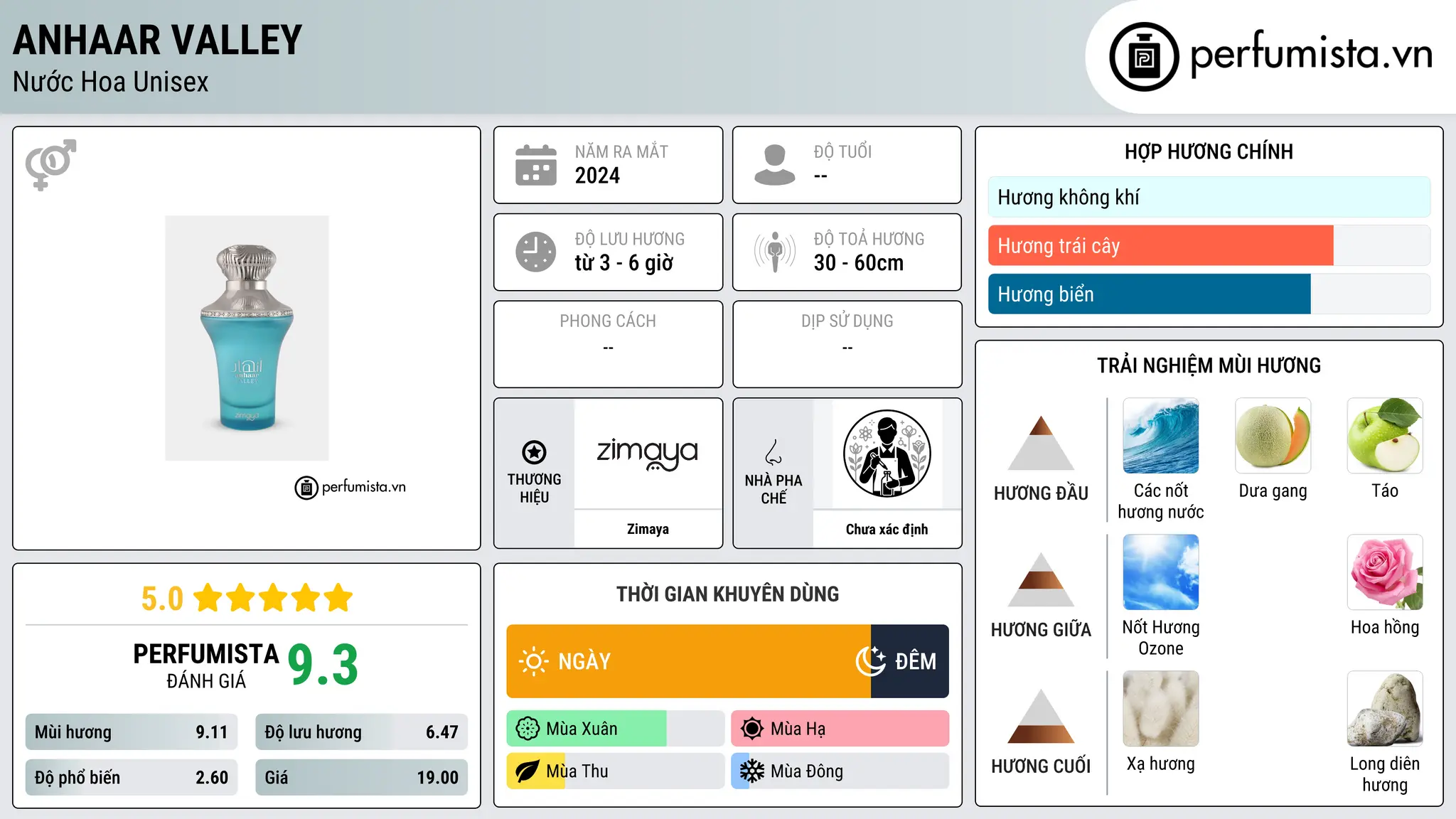Screen dimensions: 1456x819
Task: Select the Long diên hương ambergris thumbnail
Action: (x=1385, y=709)
